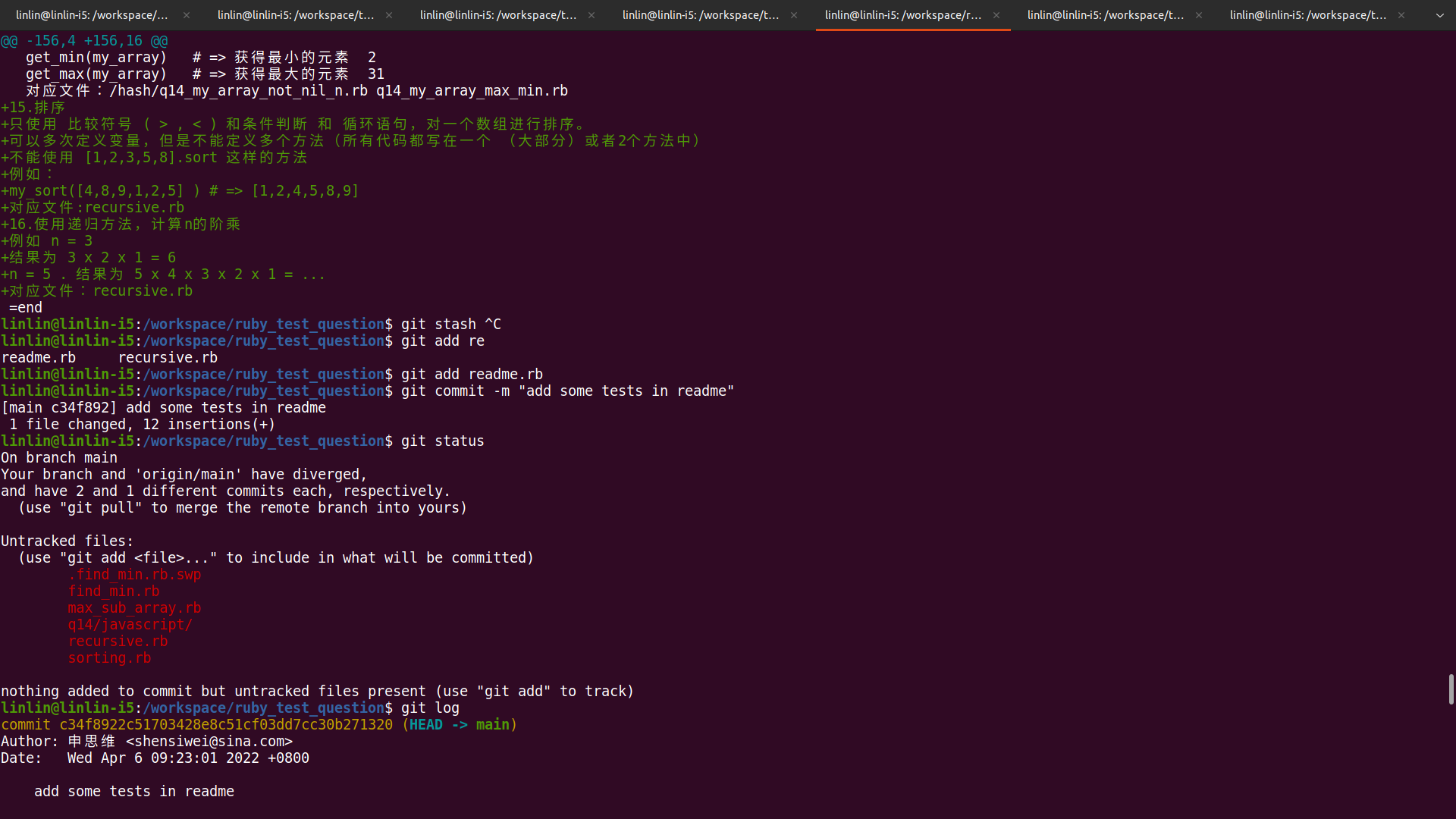This screenshot has height=819, width=1456.
Task: Switch to the last terminal tab
Action: pos(1308,15)
